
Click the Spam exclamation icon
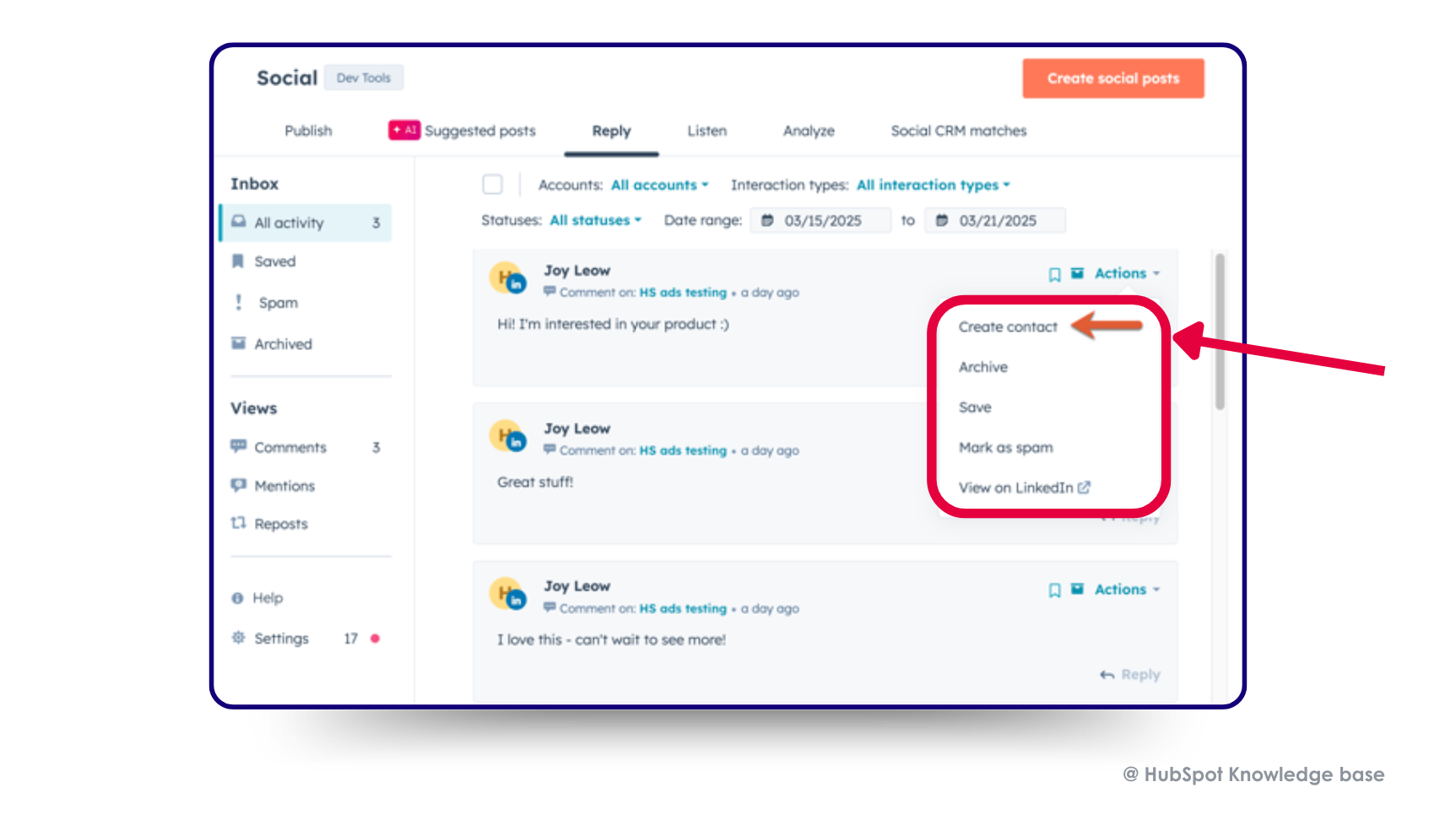point(239,302)
